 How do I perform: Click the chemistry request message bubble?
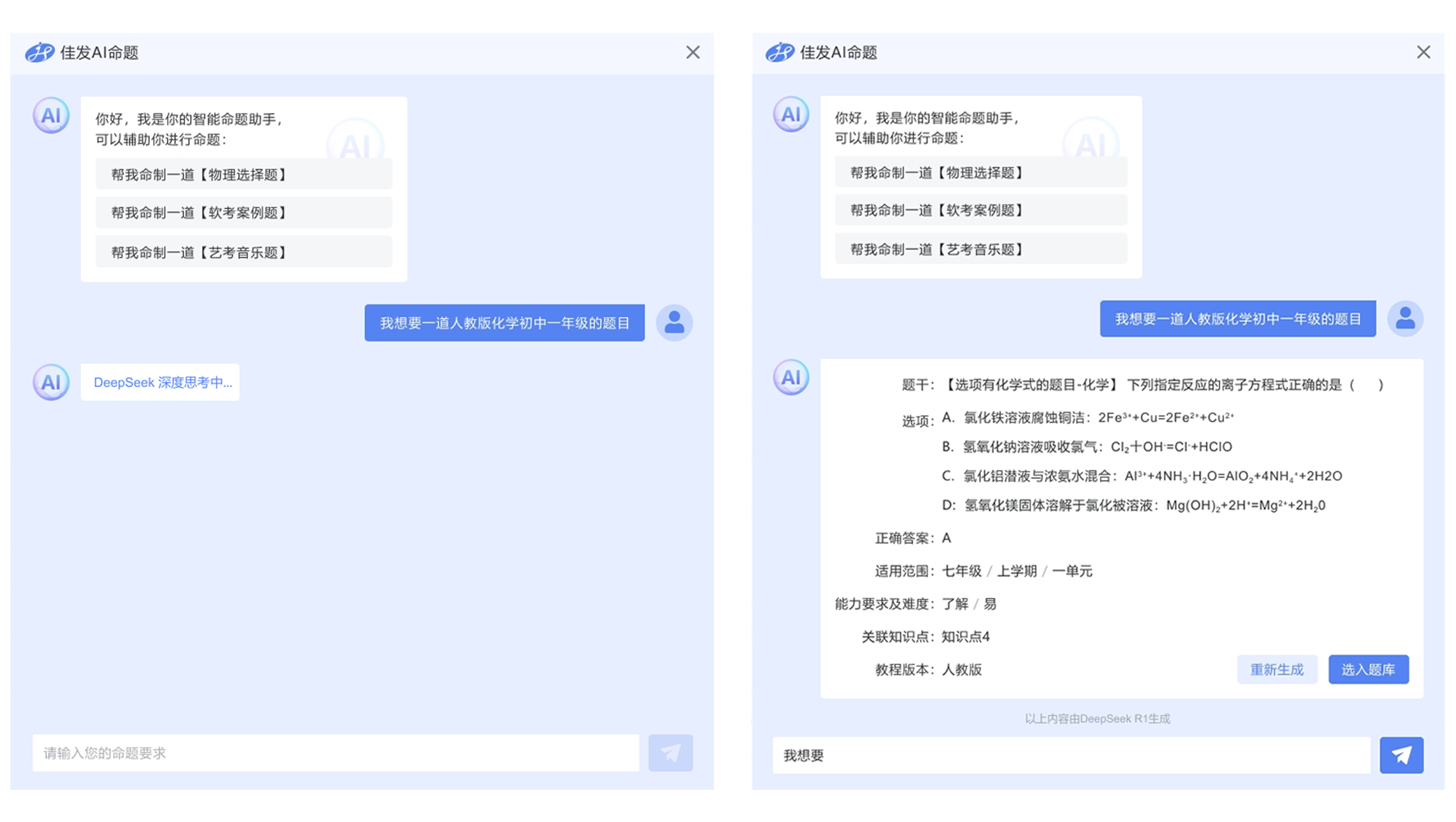(x=504, y=322)
